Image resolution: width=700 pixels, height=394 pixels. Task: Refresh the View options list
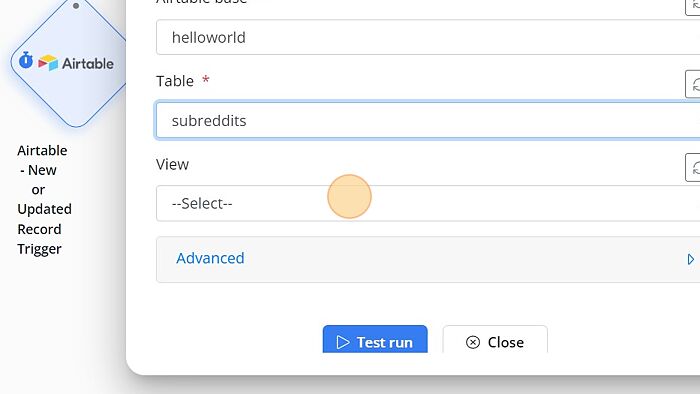pyautogui.click(x=693, y=167)
